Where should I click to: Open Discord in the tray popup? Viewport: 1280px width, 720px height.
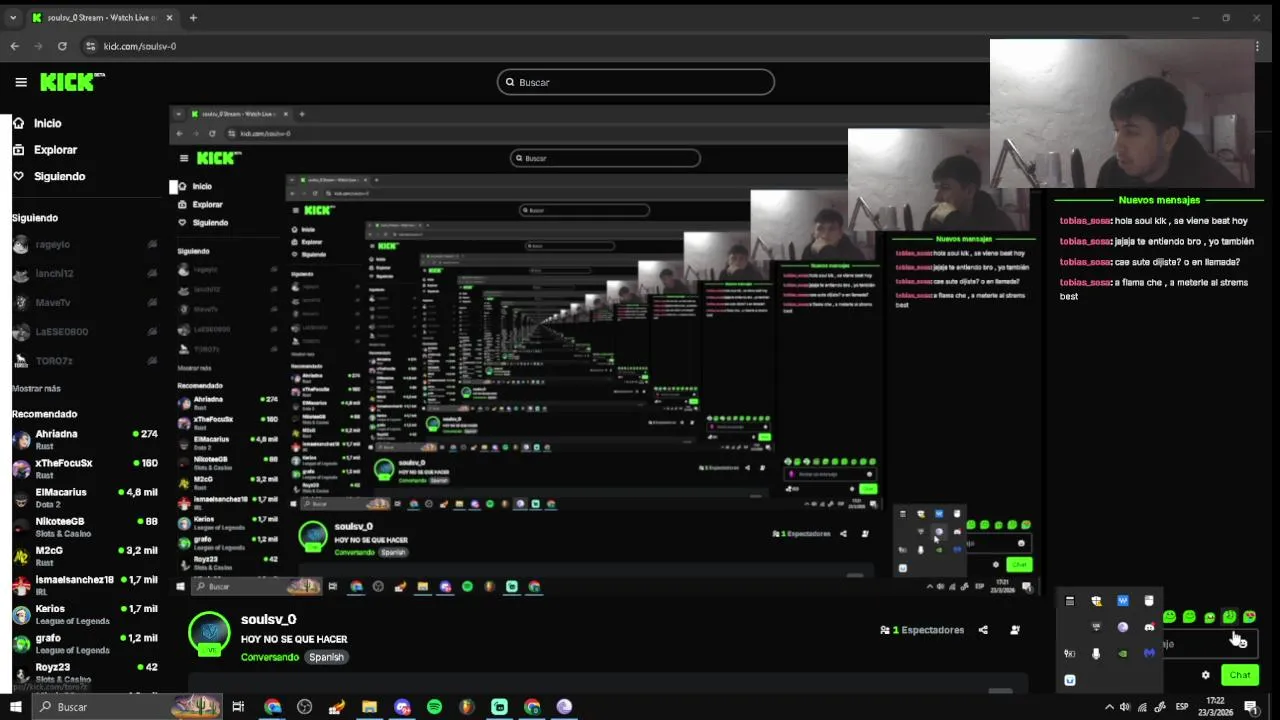click(x=1149, y=627)
